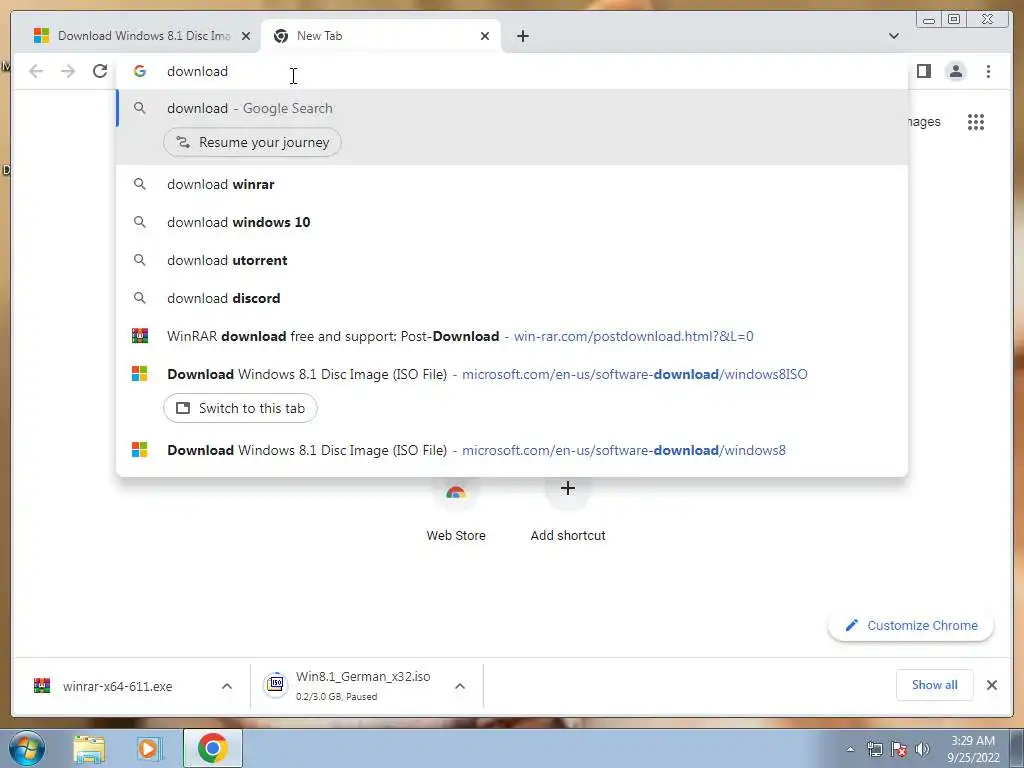
Task: Pick the 'download utorrent' suggestion
Action: 512,260
